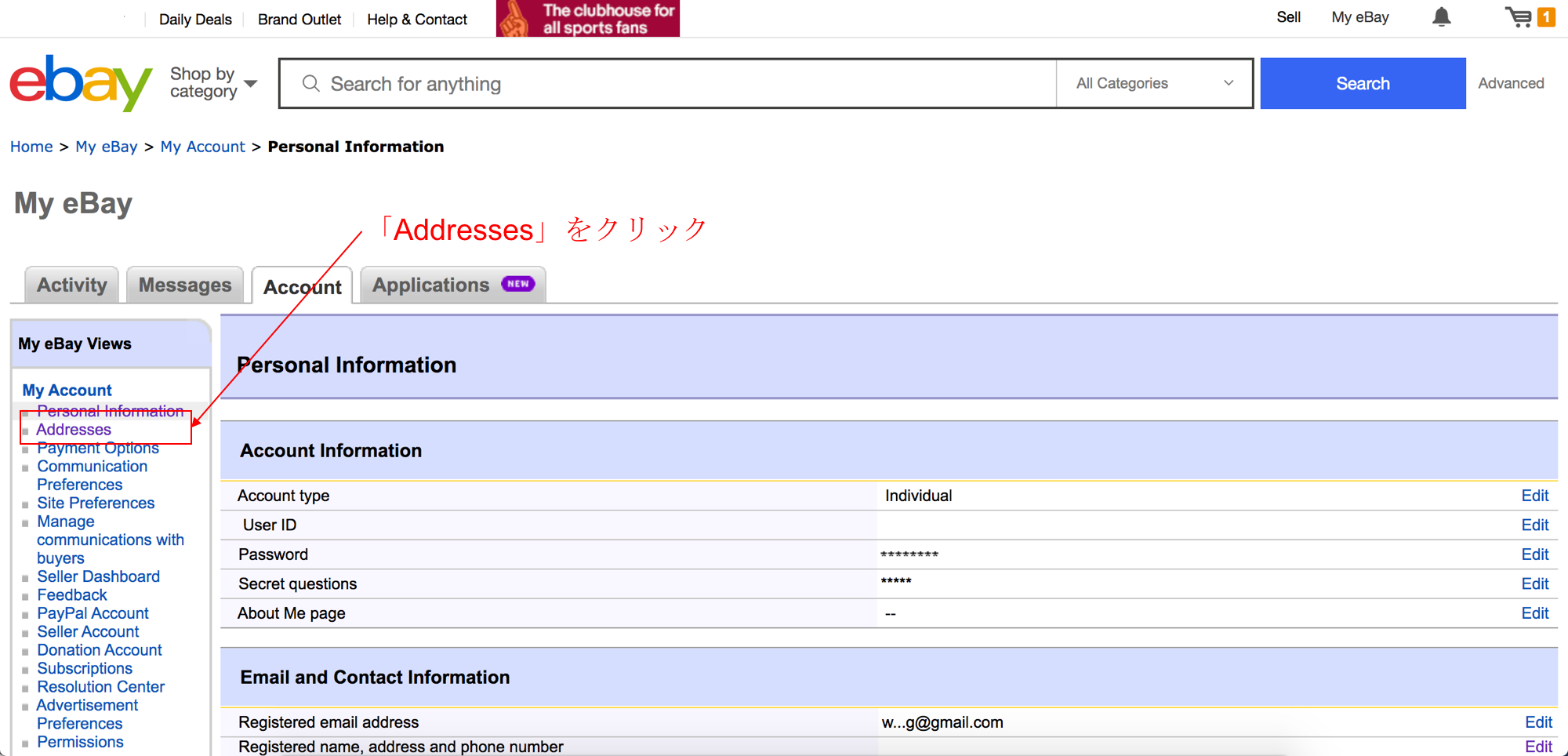1568x756 pixels.
Task: Go to My eBay breadcrumb
Action: point(107,147)
